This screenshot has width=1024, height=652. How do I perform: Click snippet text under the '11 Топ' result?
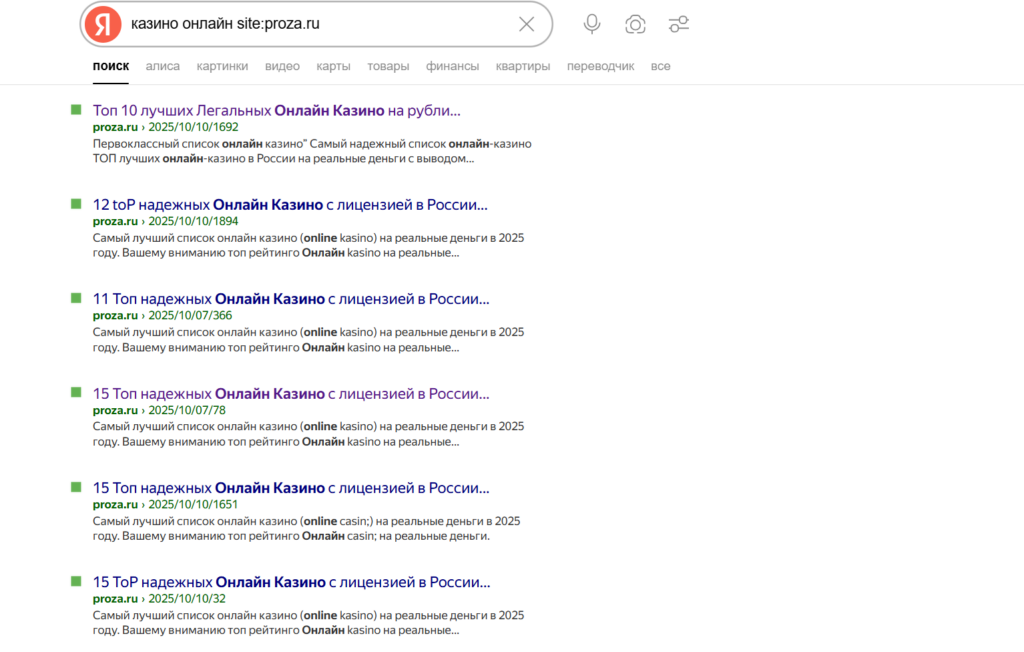308,340
